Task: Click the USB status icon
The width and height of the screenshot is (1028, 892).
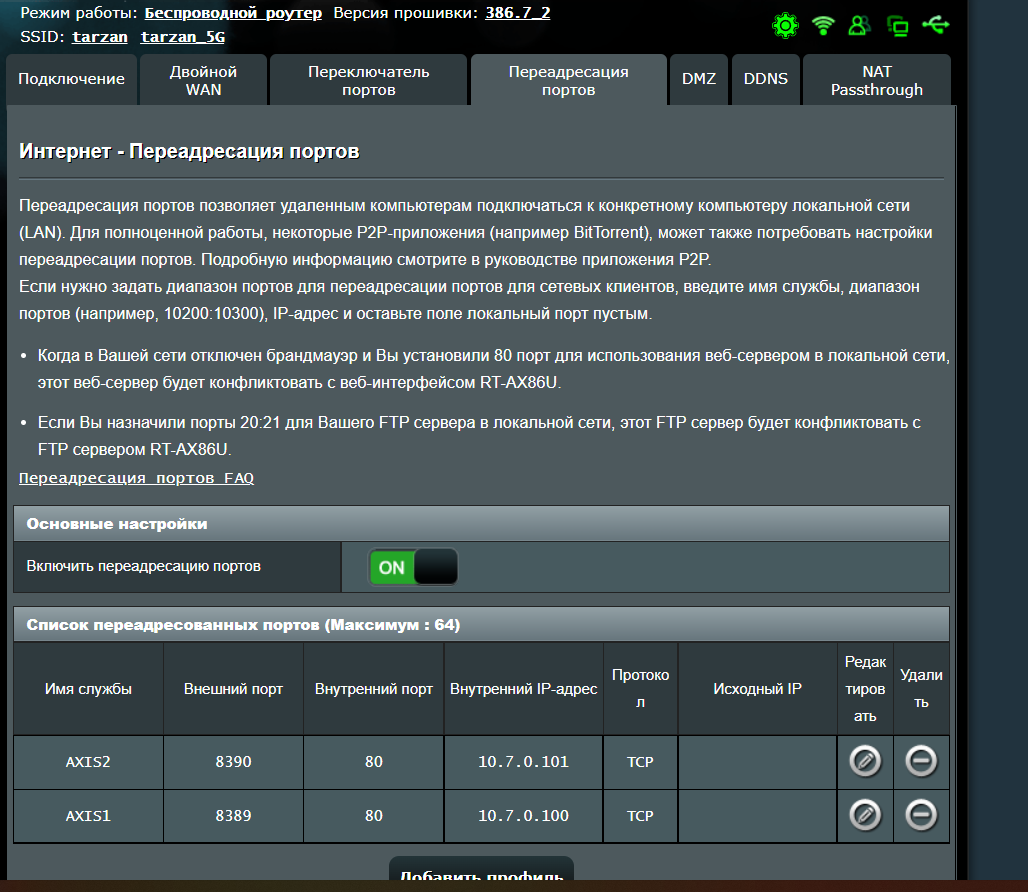Action: click(x=936, y=24)
